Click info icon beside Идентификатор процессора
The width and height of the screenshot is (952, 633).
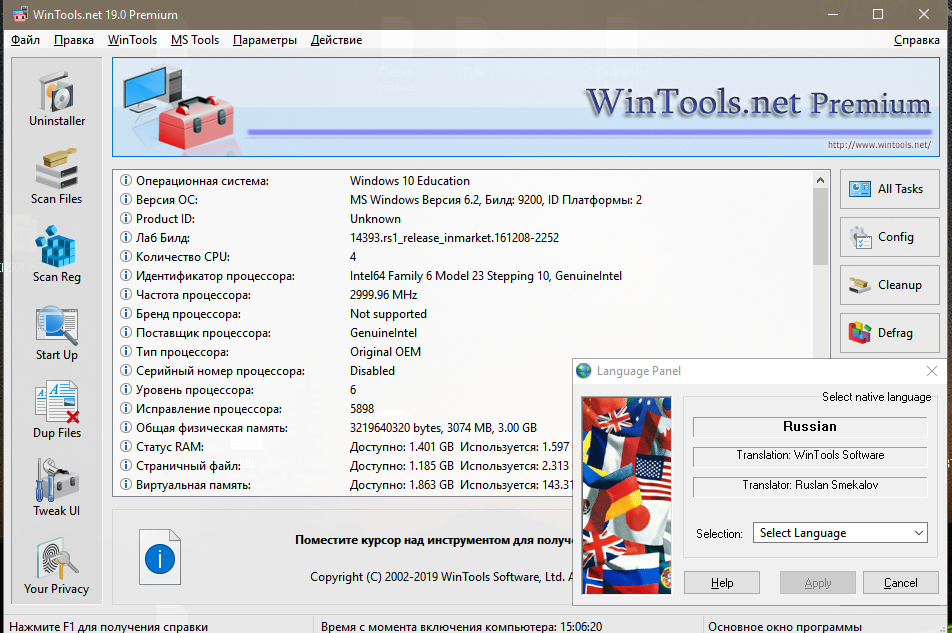(126, 275)
